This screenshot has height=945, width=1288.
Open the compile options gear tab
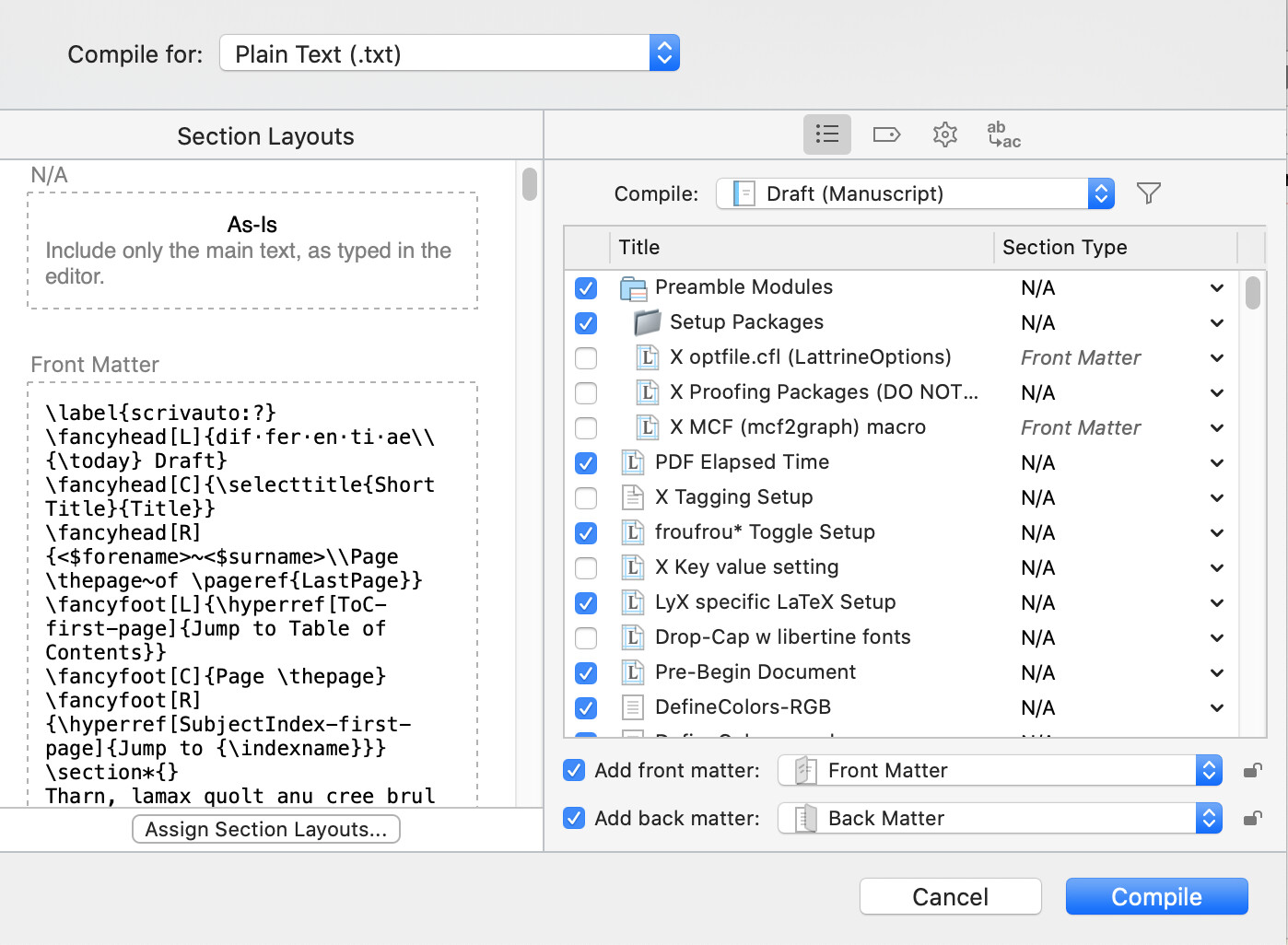pyautogui.click(x=944, y=134)
